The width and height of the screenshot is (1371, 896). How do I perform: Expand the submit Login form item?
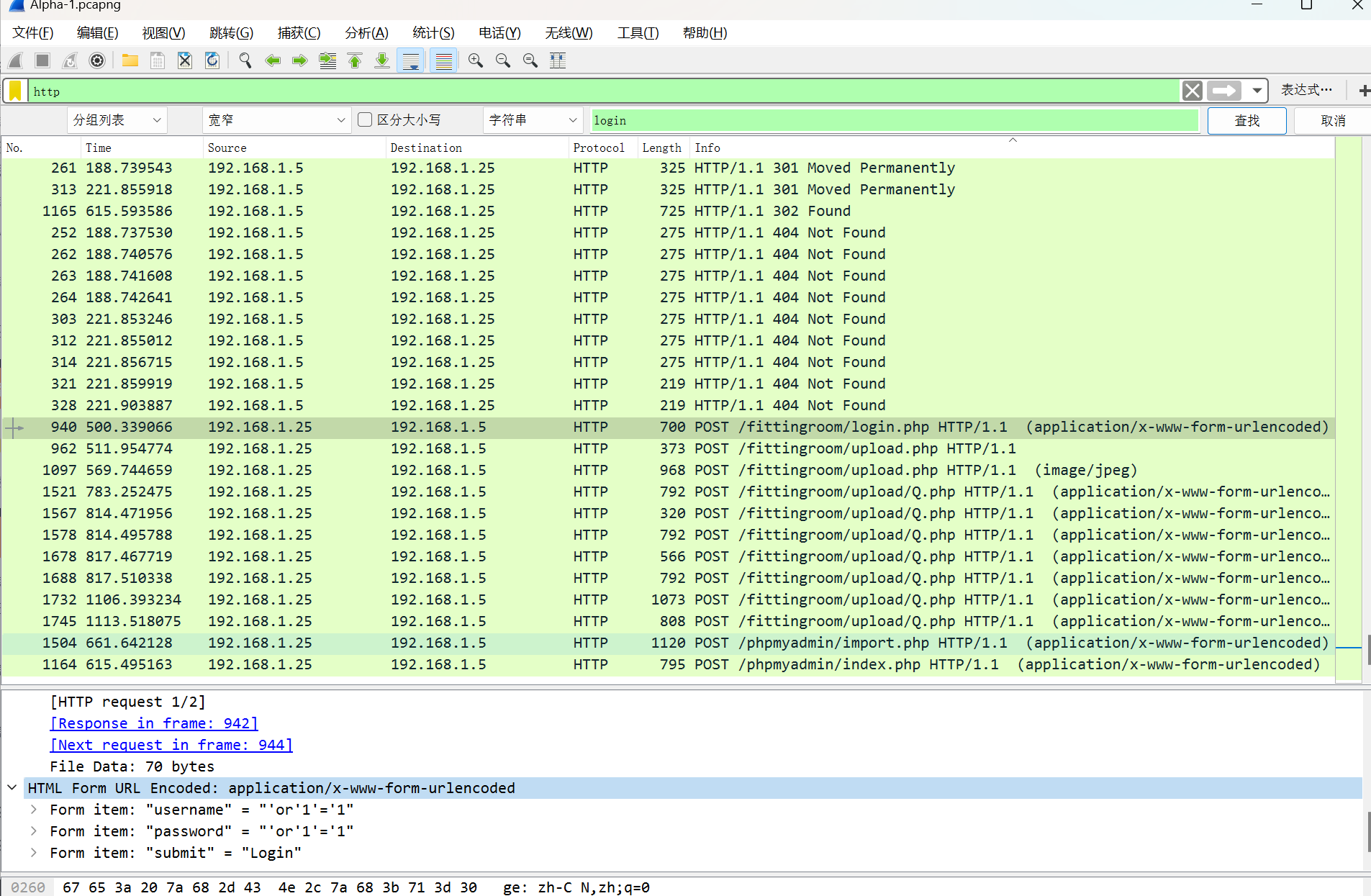34,852
